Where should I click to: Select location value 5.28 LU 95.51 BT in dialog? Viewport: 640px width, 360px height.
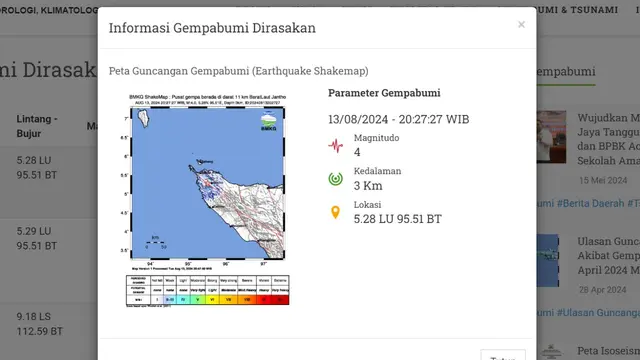[x=398, y=219]
